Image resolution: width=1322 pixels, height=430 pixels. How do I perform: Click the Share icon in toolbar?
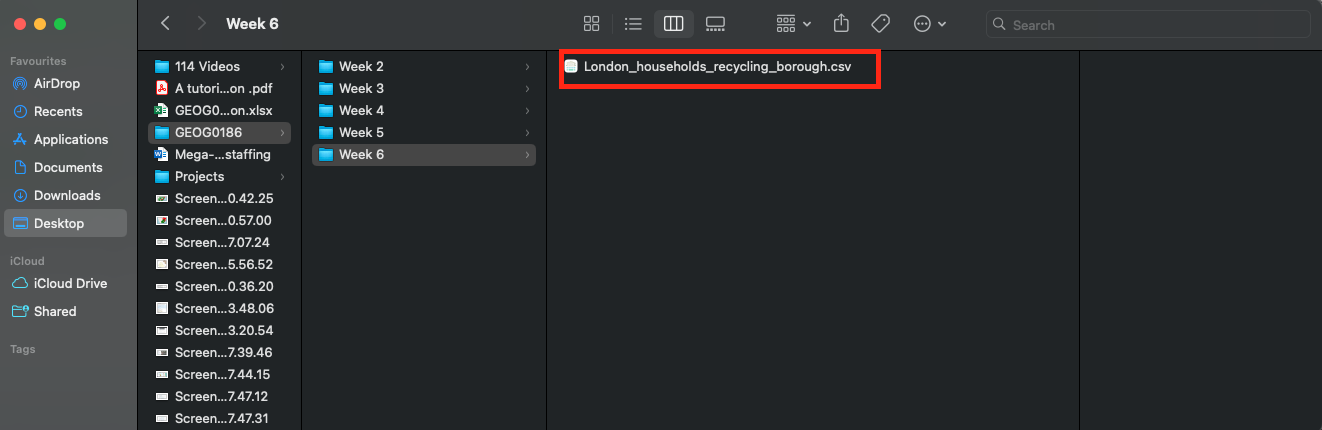click(841, 23)
